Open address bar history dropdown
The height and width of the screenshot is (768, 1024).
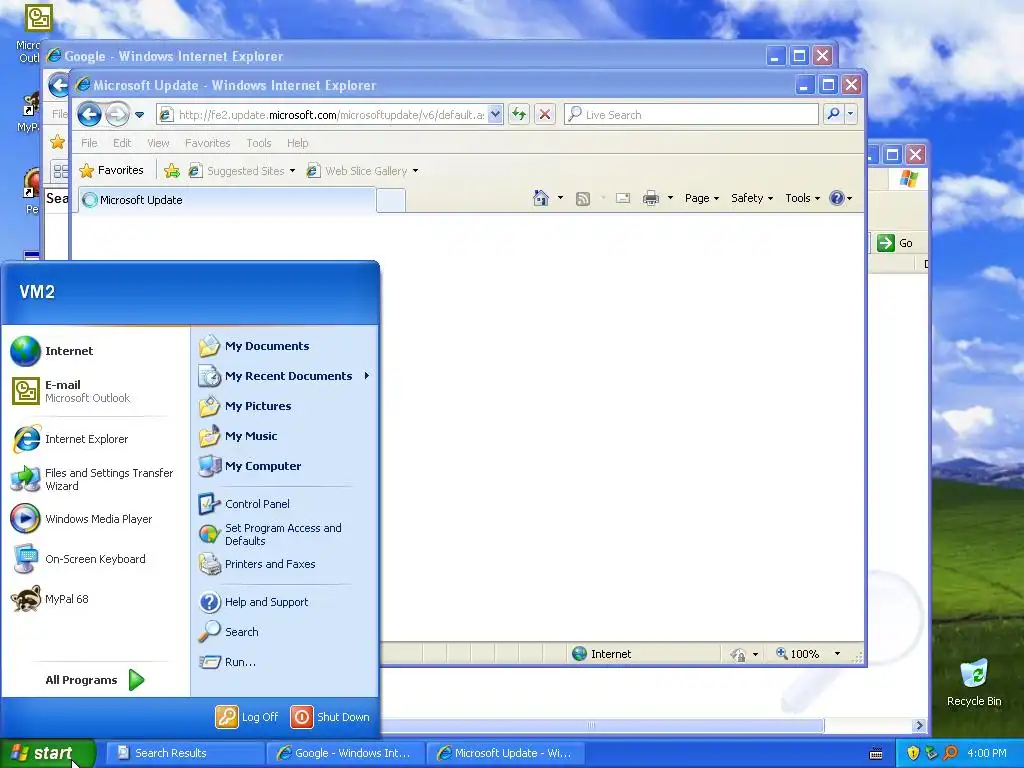(x=496, y=115)
